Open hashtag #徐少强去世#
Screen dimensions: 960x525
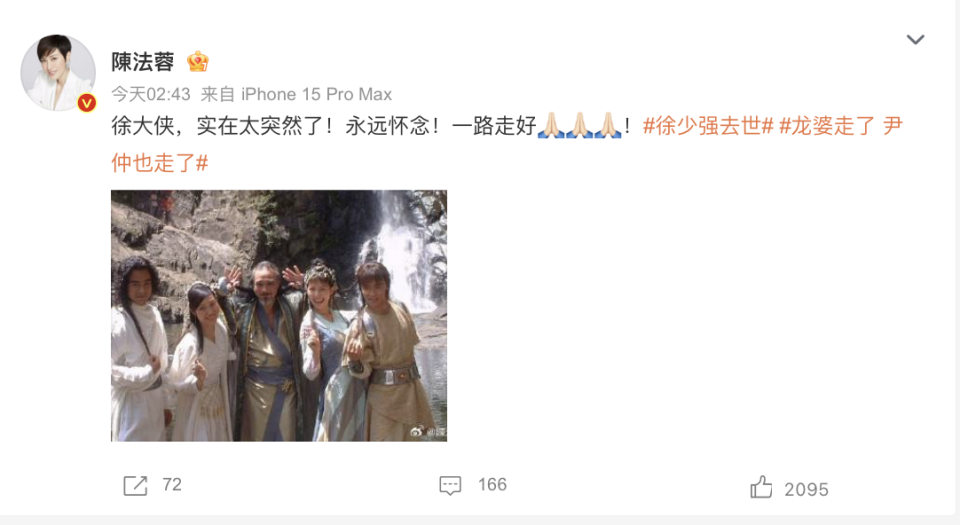pos(708,126)
